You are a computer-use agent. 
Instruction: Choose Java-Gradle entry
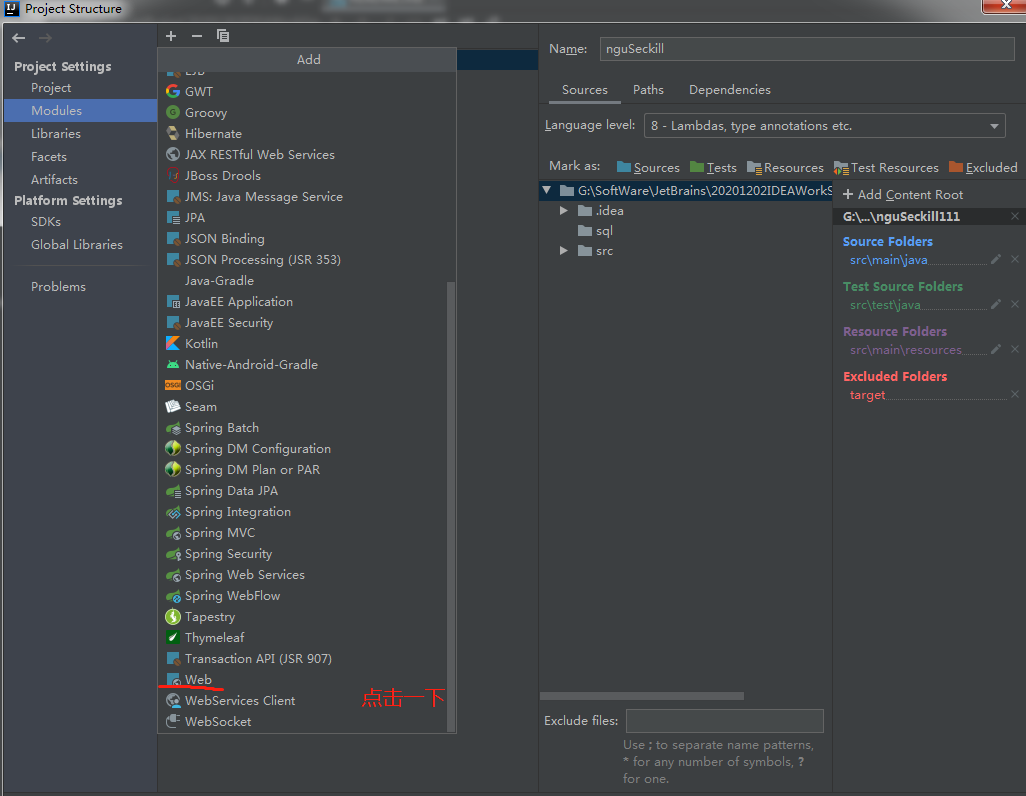tap(307, 280)
